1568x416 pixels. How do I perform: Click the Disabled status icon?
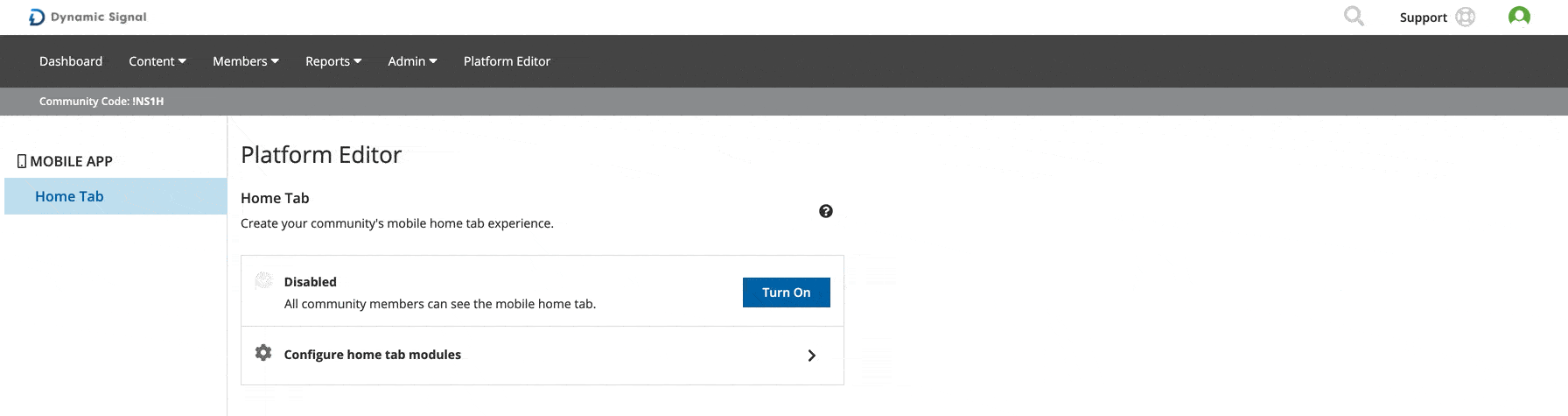[x=263, y=280]
